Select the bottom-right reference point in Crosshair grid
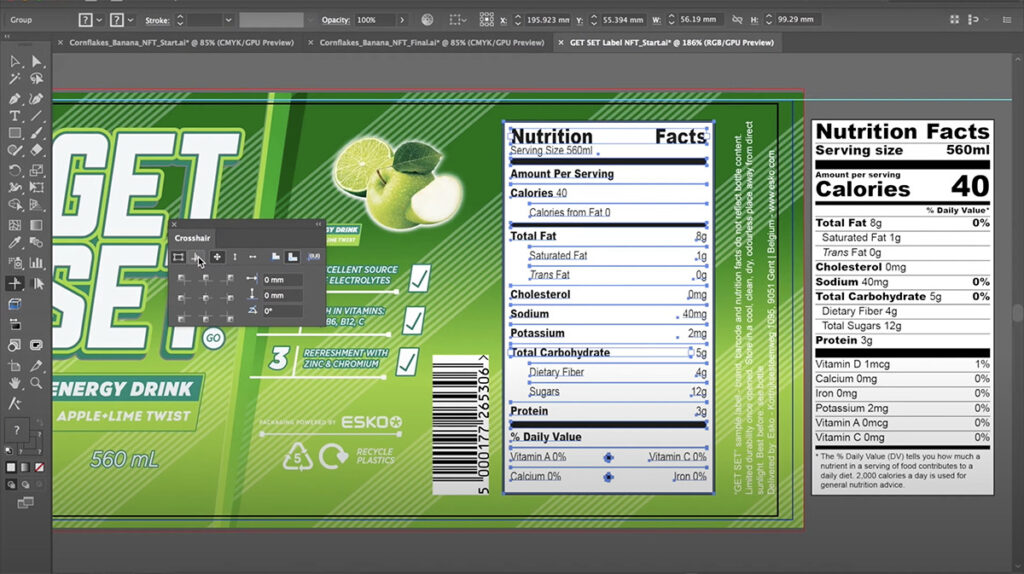Viewport: 1024px width, 574px height. coord(229,318)
